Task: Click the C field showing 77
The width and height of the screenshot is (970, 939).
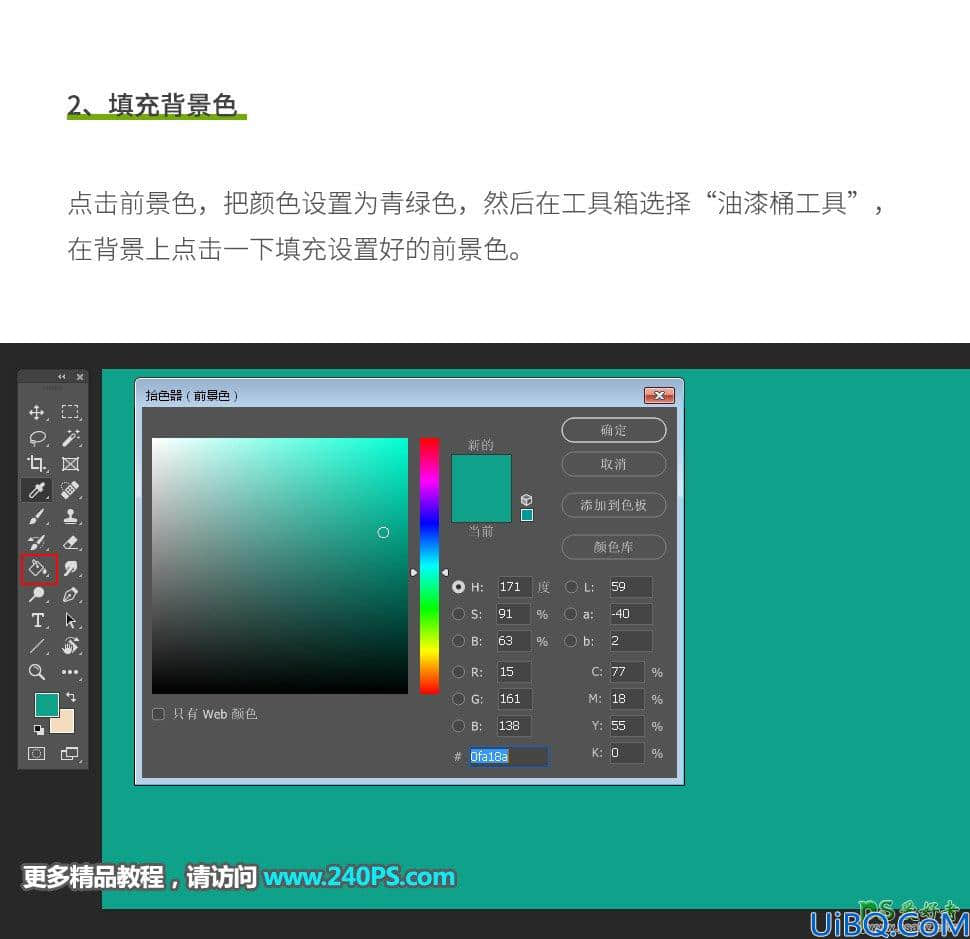Action: pyautogui.click(x=627, y=672)
